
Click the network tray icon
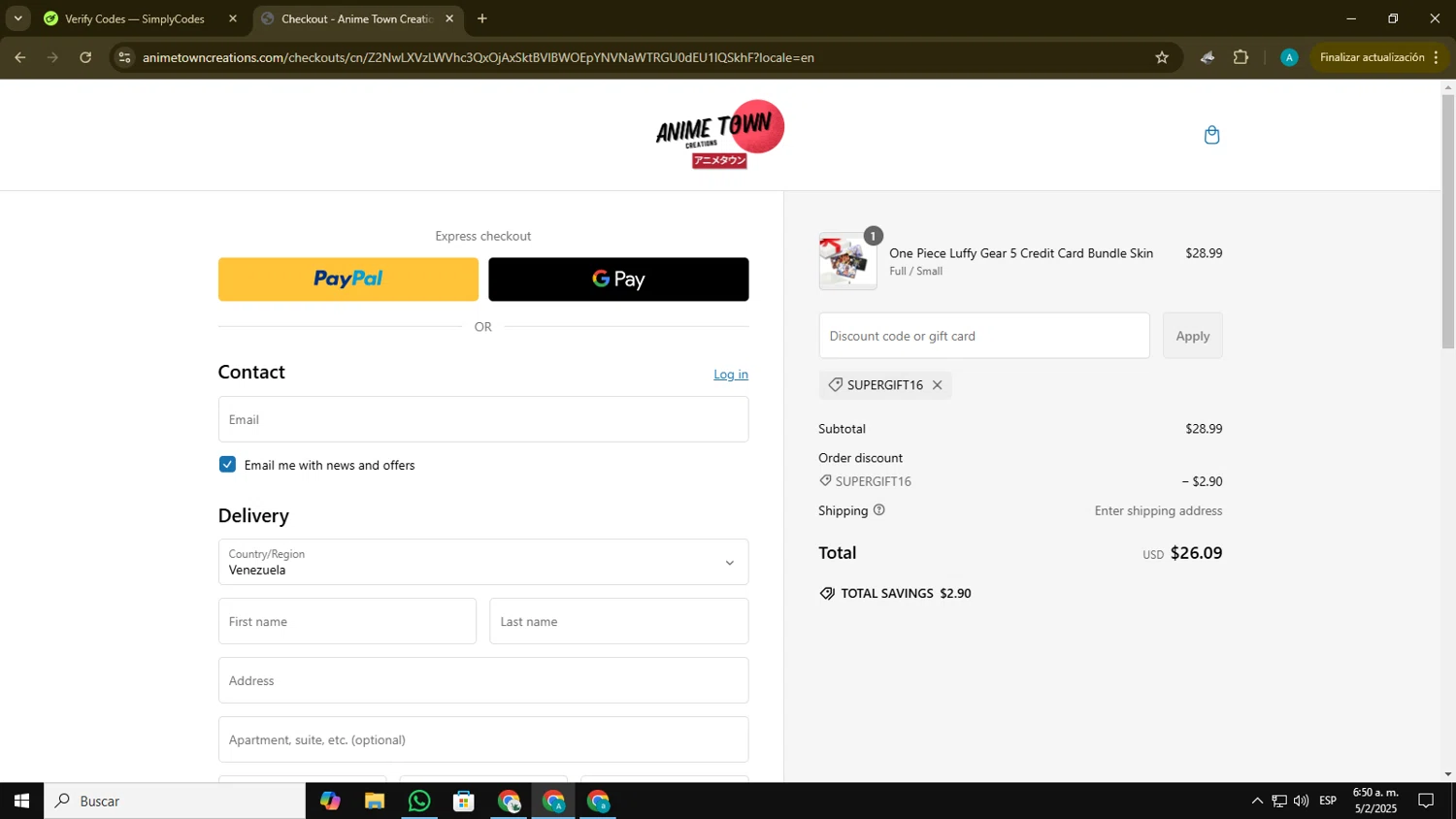pos(1279,801)
